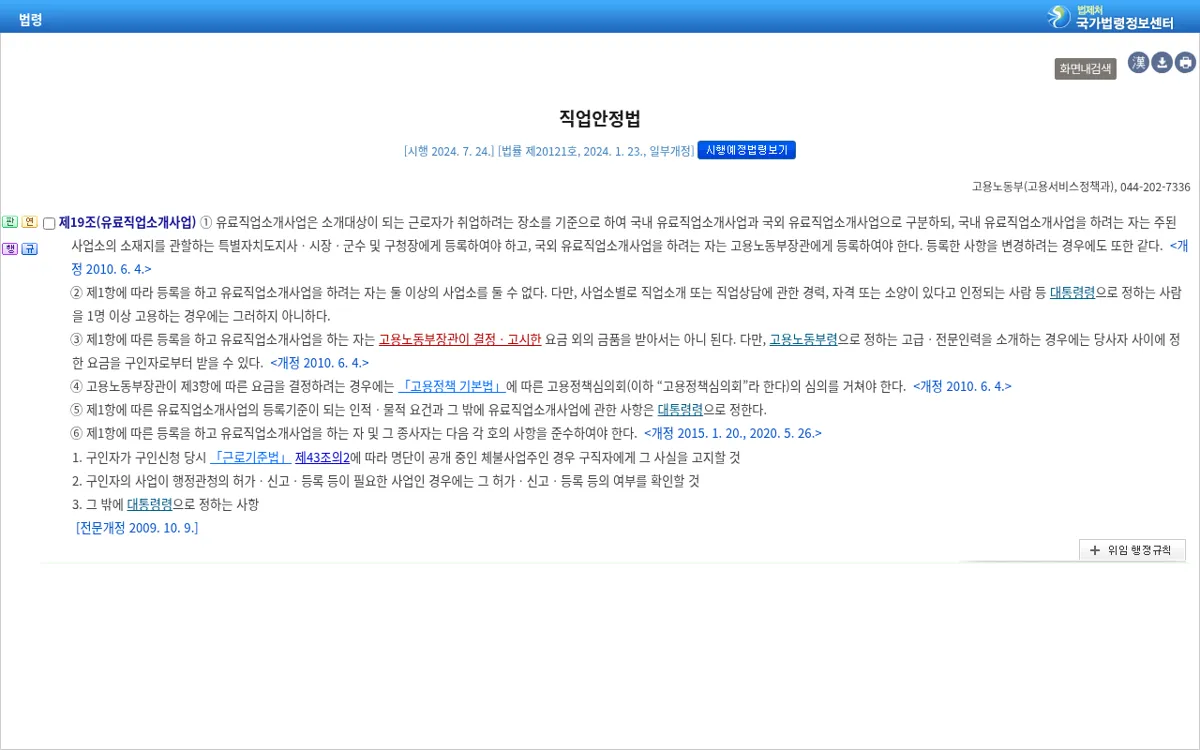Open the 법령 header tab
Viewport: 1200px width, 750px height.
(30, 19)
